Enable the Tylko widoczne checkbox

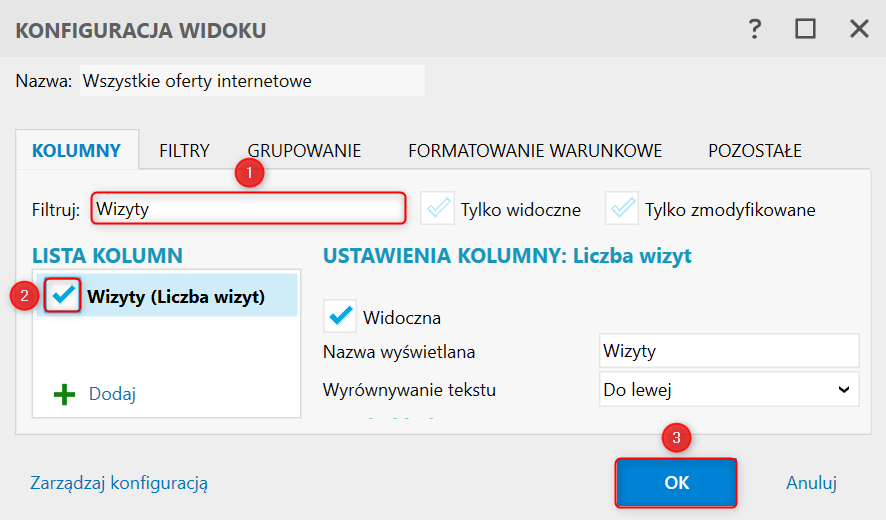click(x=438, y=209)
